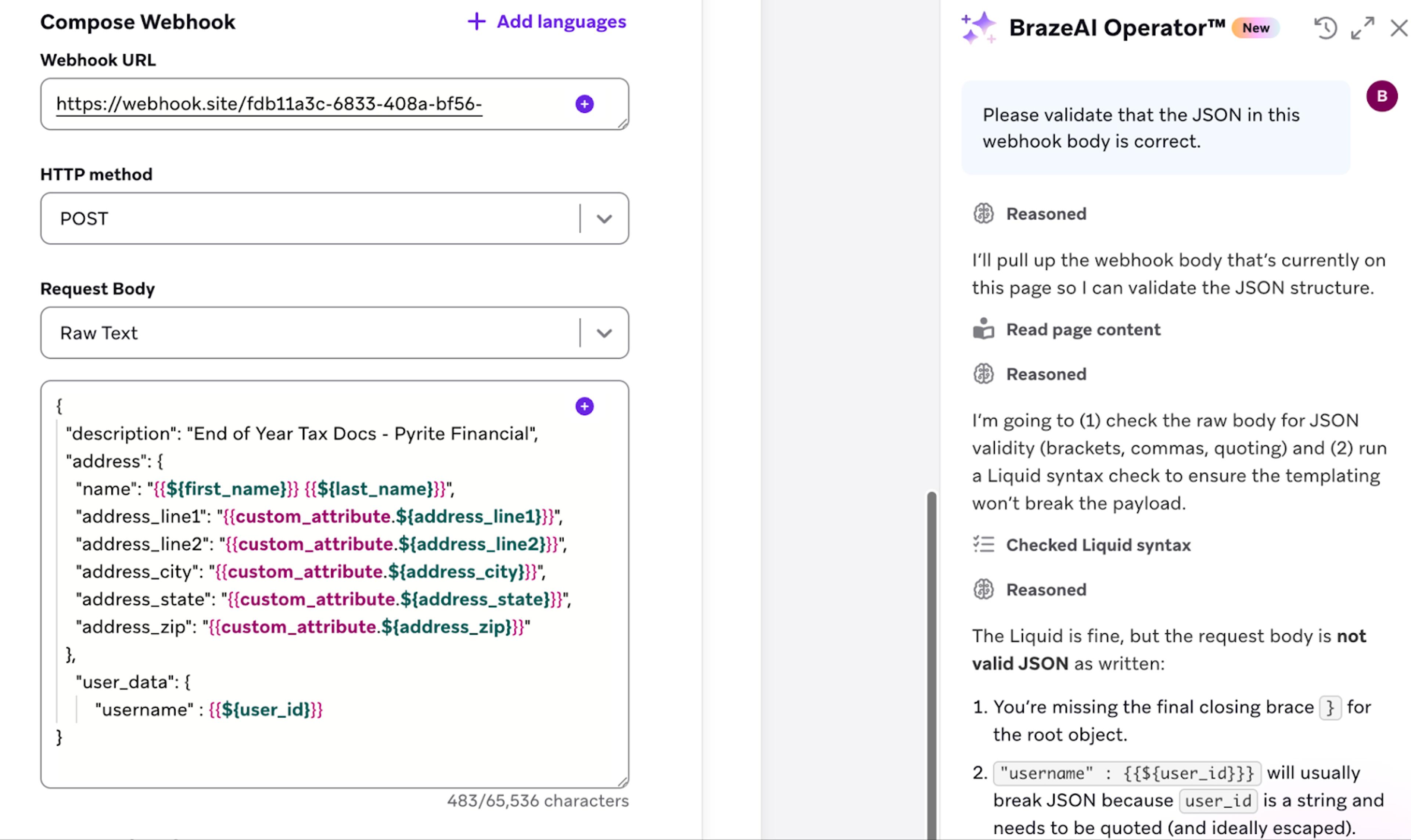Expand the BrazeAI Operator panel
The image size is (1411, 840).
[x=1362, y=28]
